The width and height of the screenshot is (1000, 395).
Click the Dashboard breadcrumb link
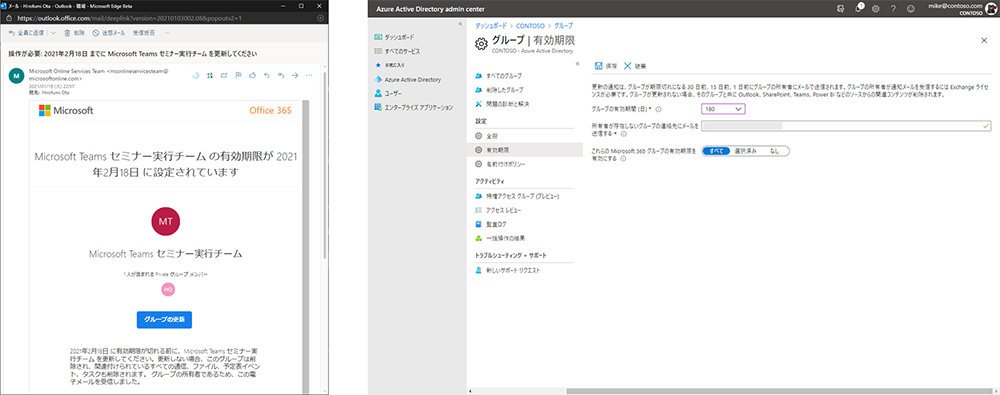(492, 26)
